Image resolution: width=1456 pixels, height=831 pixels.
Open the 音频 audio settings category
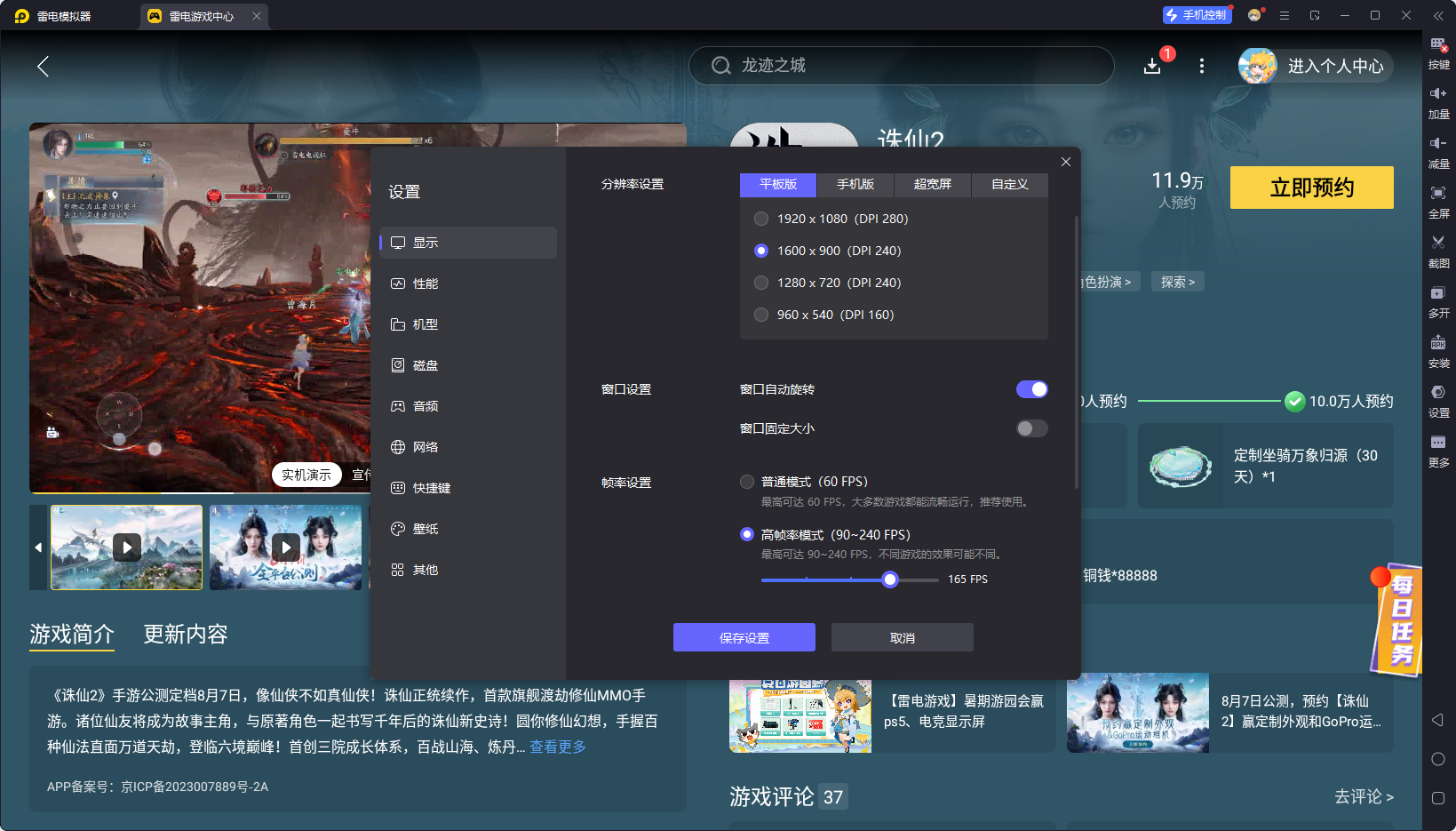[x=426, y=405]
